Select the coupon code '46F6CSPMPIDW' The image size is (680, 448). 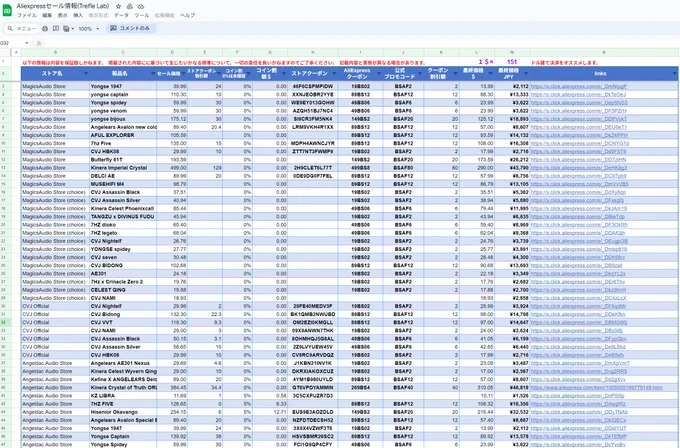(313, 86)
